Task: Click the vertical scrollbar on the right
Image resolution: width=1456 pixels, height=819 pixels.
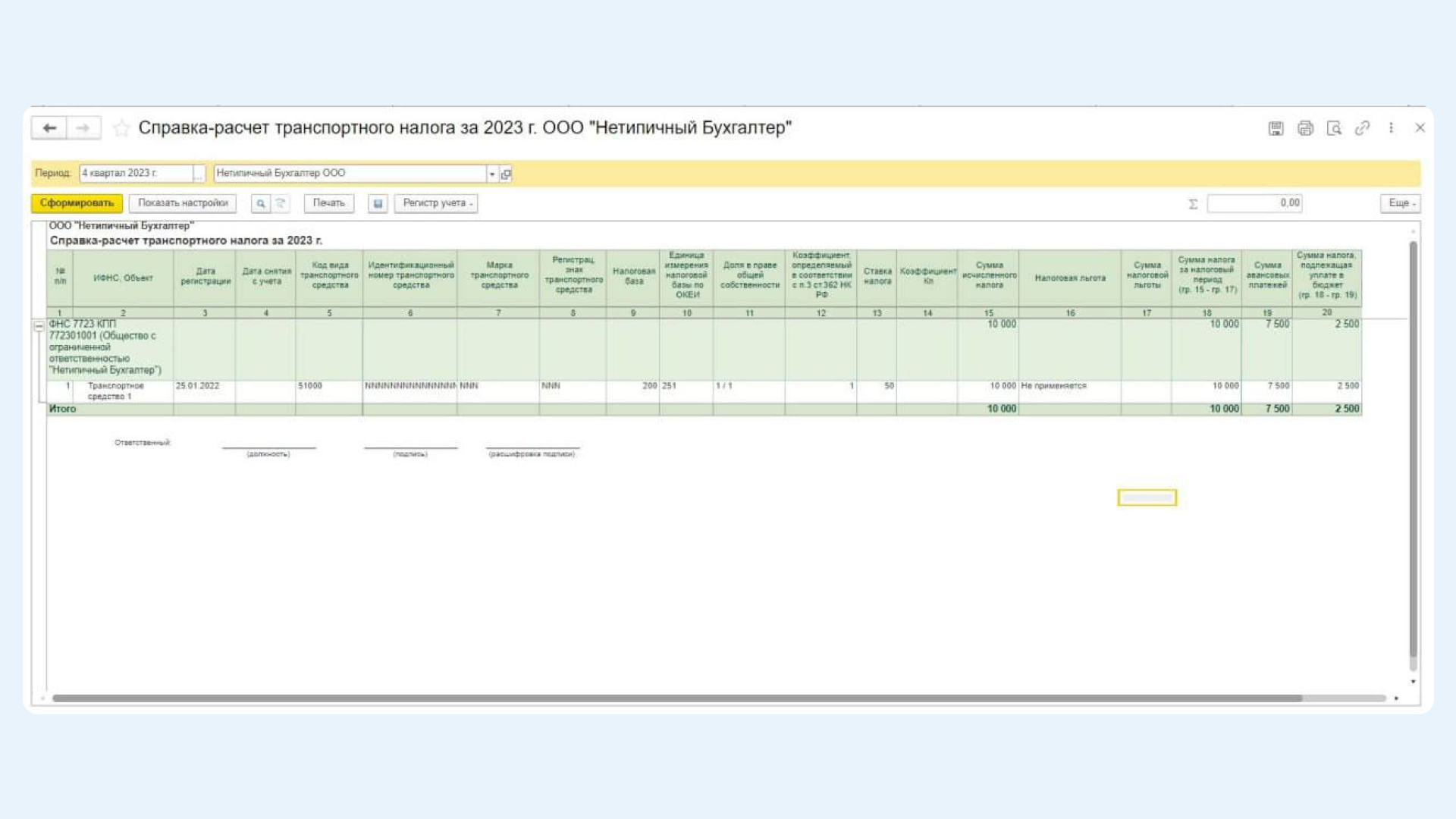Action: pos(1413,449)
